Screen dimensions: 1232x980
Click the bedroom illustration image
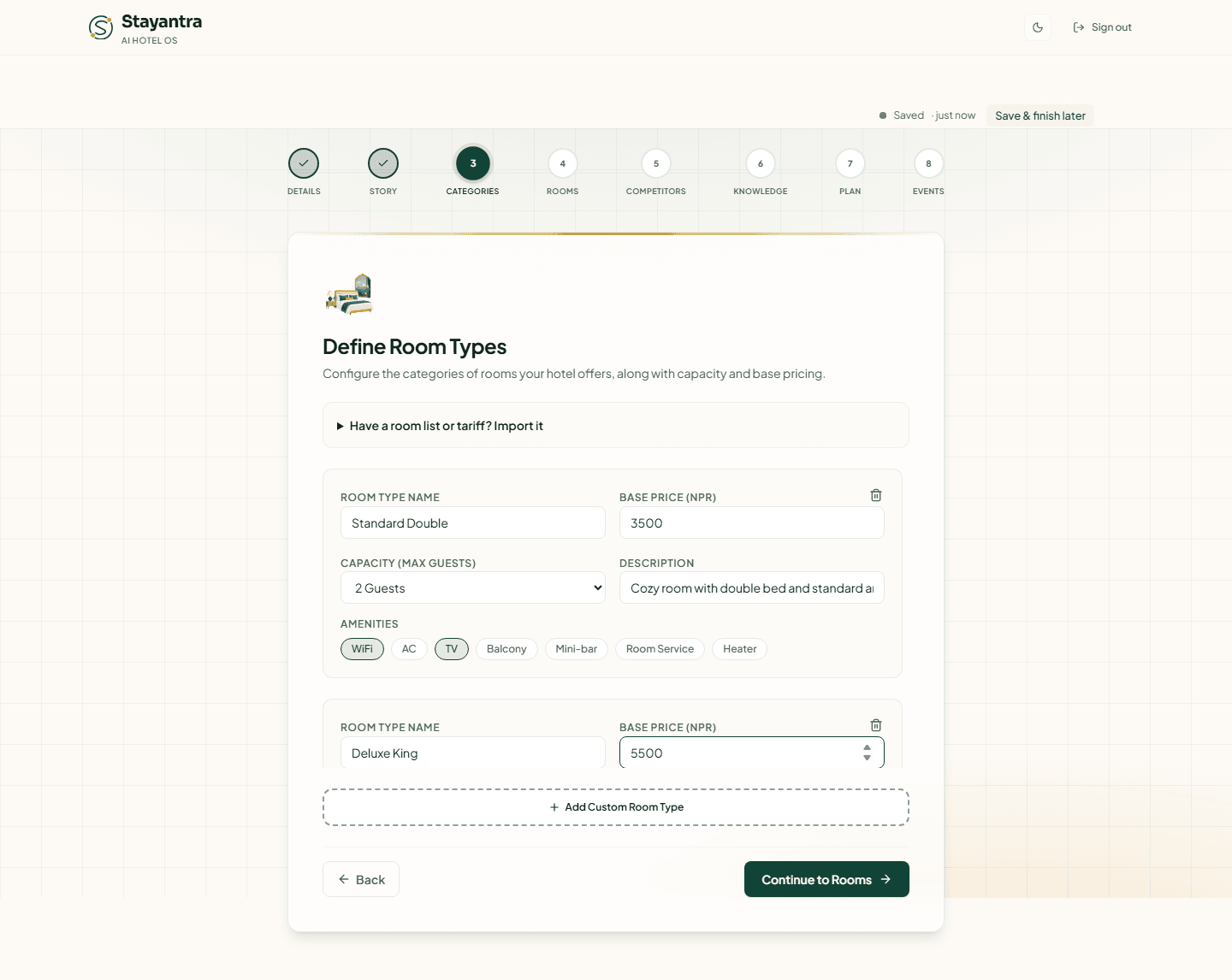coord(349,294)
